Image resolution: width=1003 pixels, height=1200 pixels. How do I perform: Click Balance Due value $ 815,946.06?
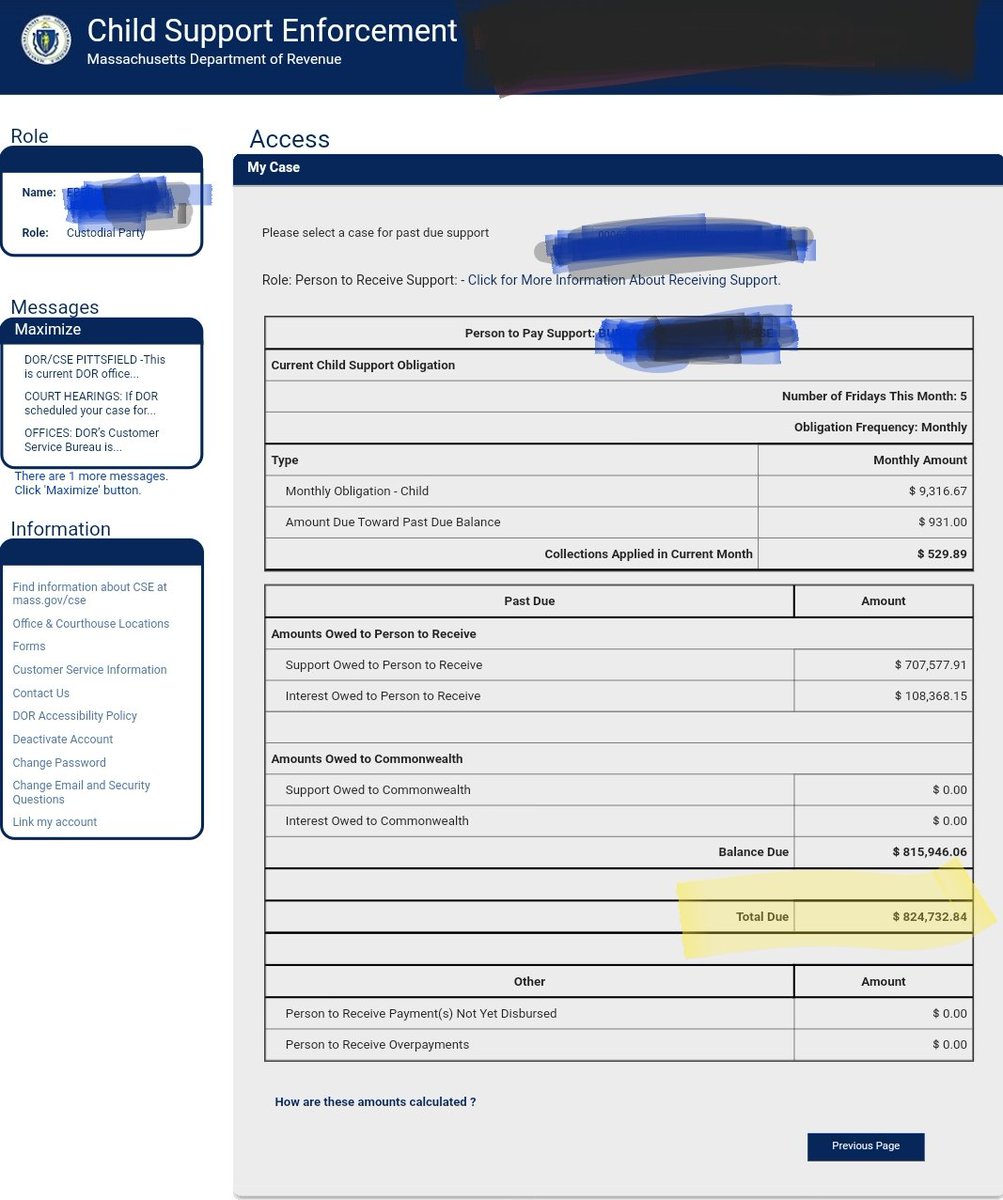(x=930, y=852)
